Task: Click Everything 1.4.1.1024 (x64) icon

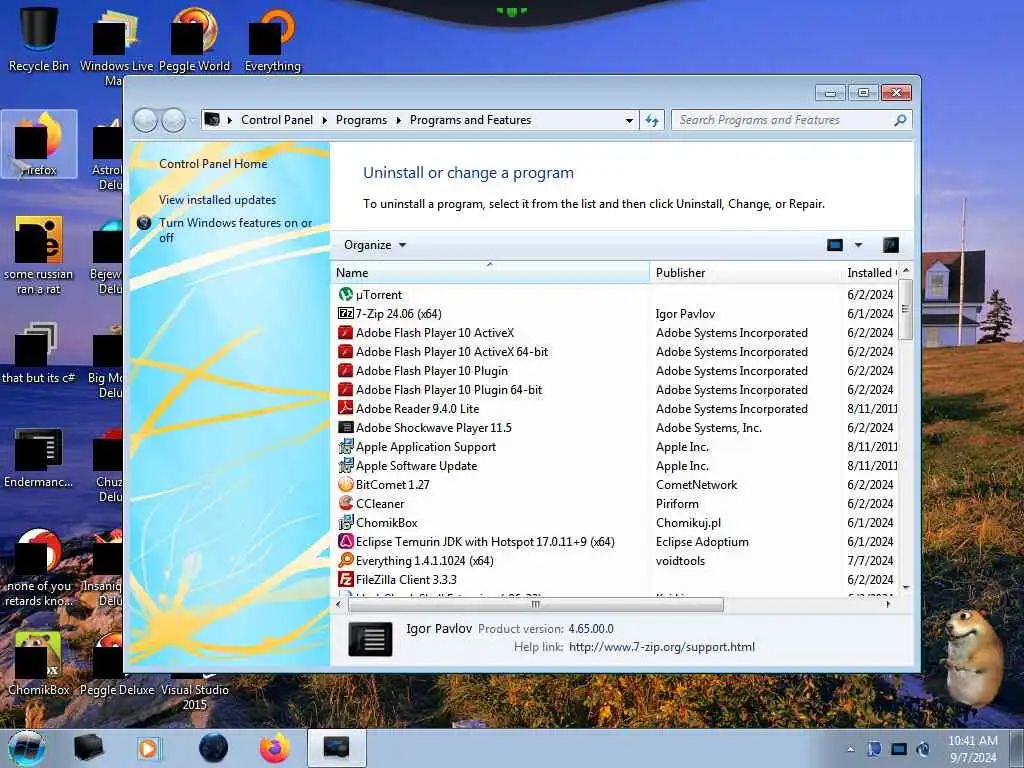Action: coord(345,560)
